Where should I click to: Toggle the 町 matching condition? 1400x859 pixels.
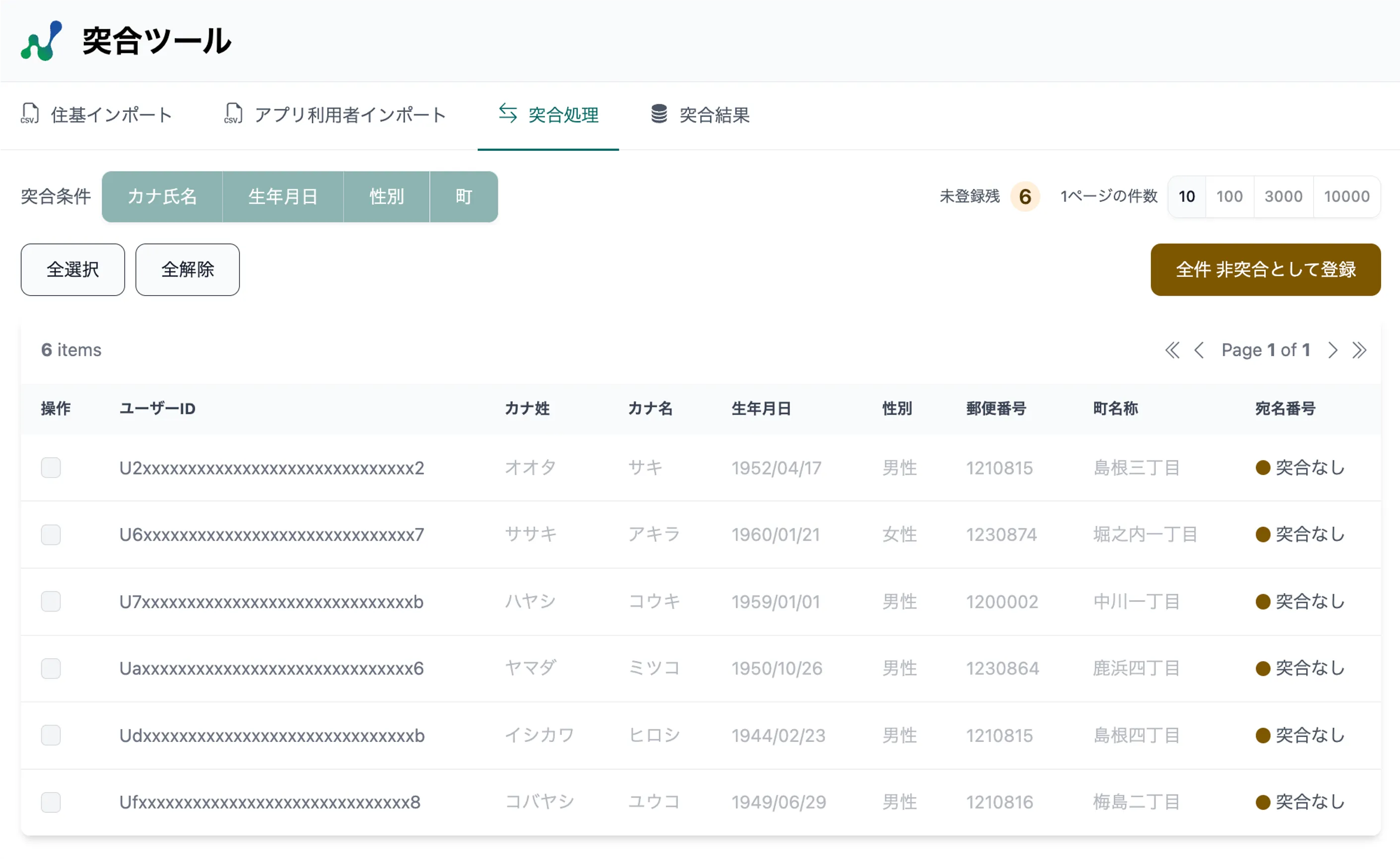pyautogui.click(x=464, y=196)
